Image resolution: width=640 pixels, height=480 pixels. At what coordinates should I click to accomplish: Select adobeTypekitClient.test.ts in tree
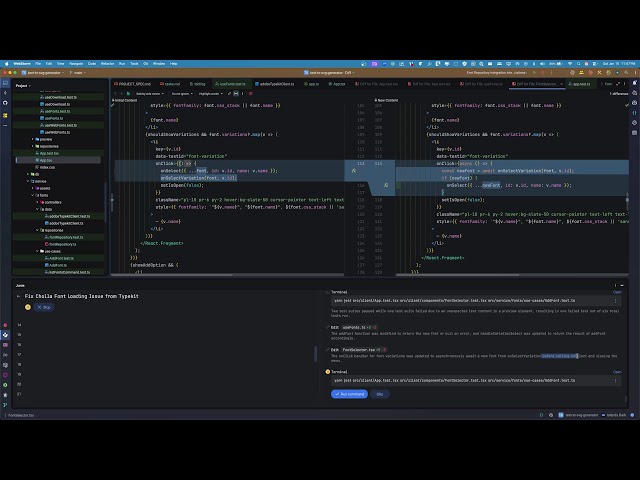(x=69, y=216)
